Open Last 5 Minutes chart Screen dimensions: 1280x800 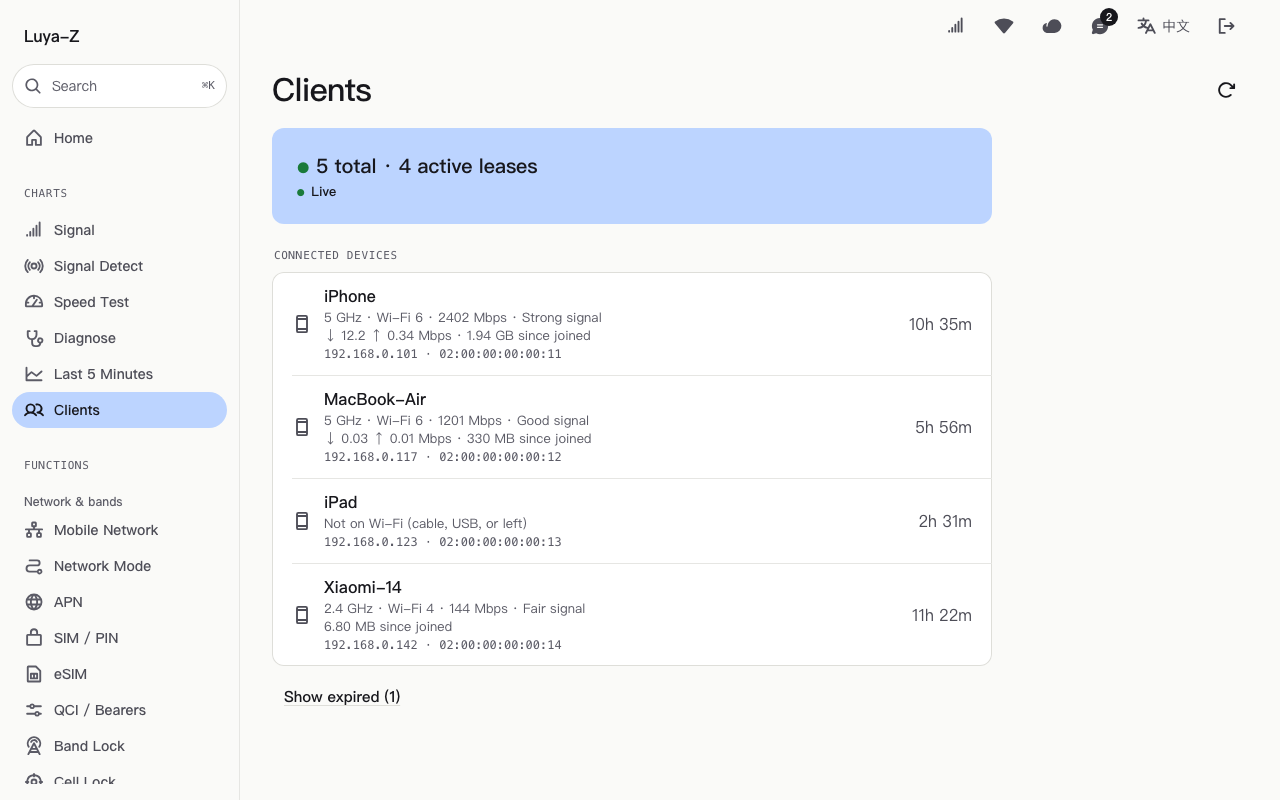(120, 374)
